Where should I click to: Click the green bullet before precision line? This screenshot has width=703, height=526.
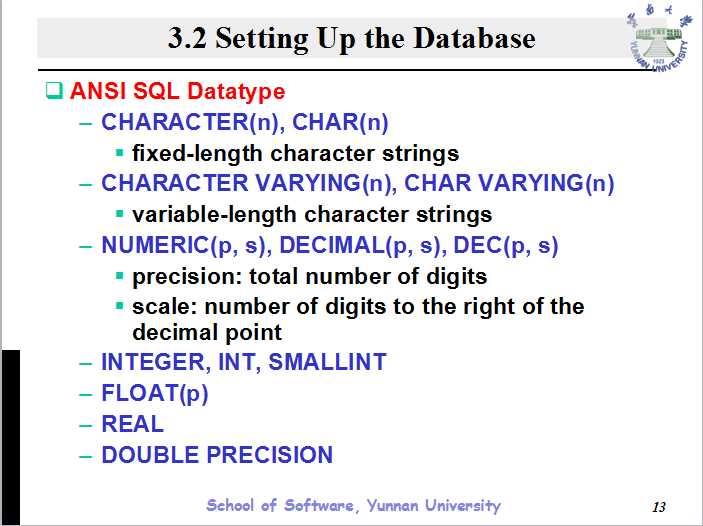tap(120, 276)
